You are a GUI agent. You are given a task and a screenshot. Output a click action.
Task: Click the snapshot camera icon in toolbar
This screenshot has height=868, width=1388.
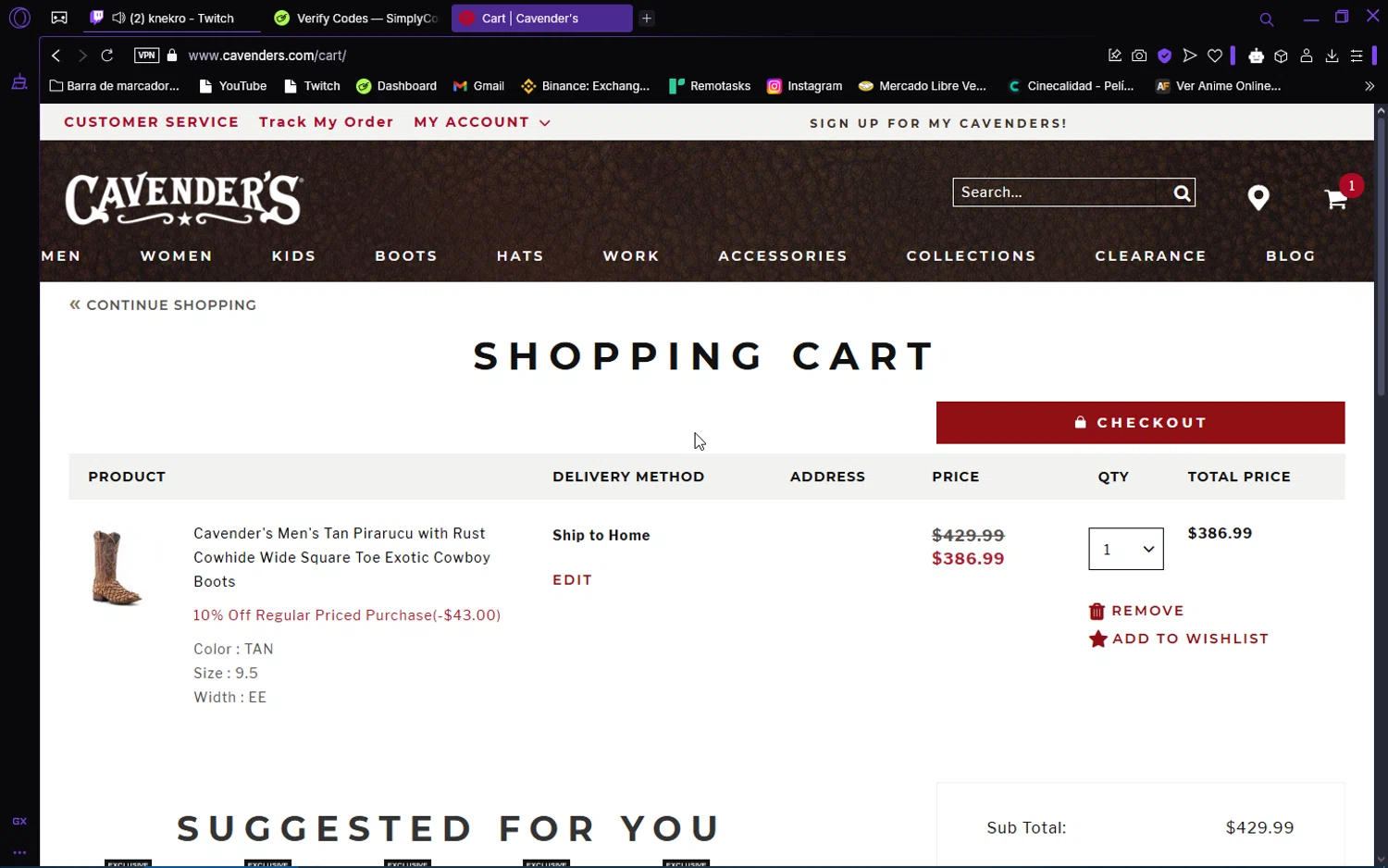[x=1139, y=56]
